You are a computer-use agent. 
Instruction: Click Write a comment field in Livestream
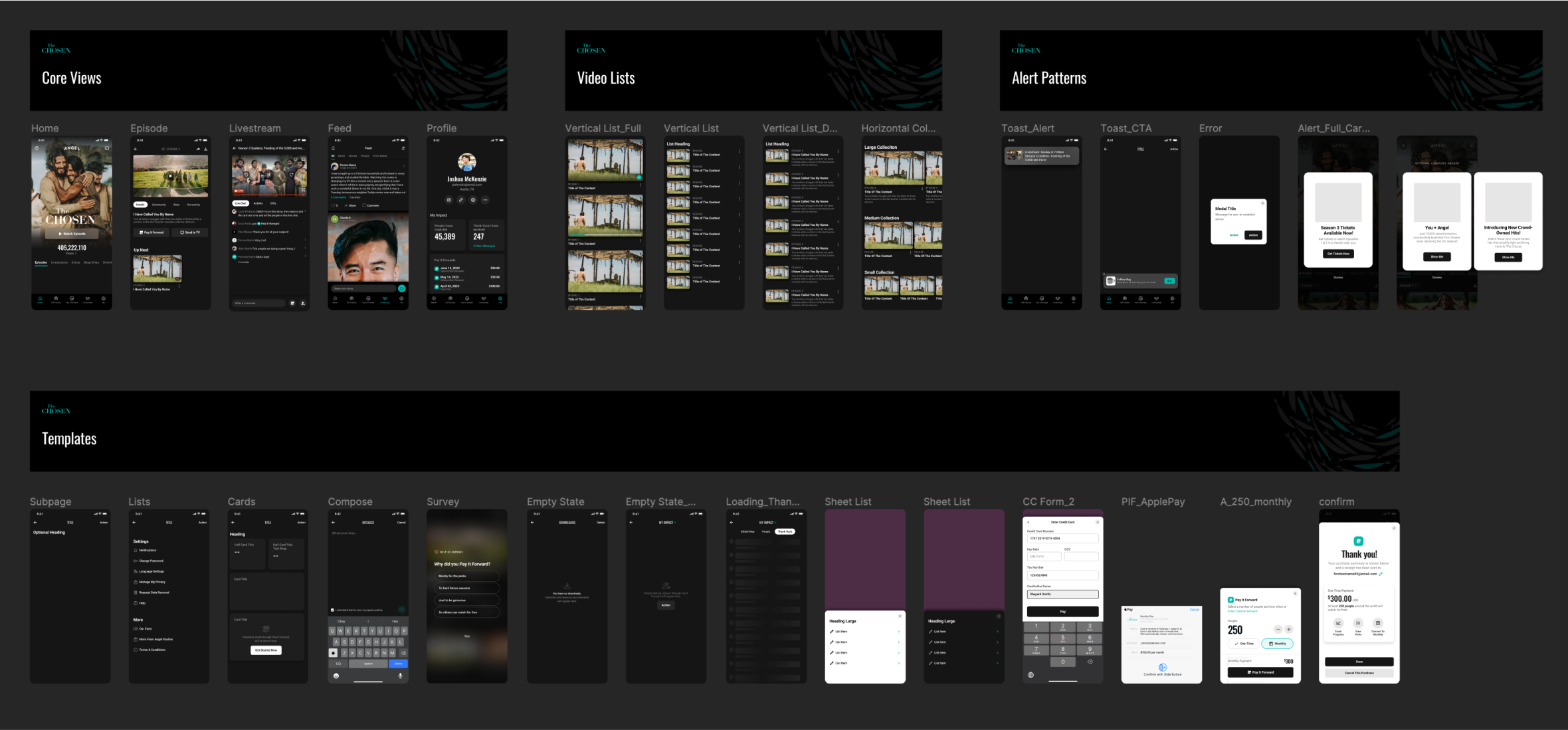click(x=258, y=303)
